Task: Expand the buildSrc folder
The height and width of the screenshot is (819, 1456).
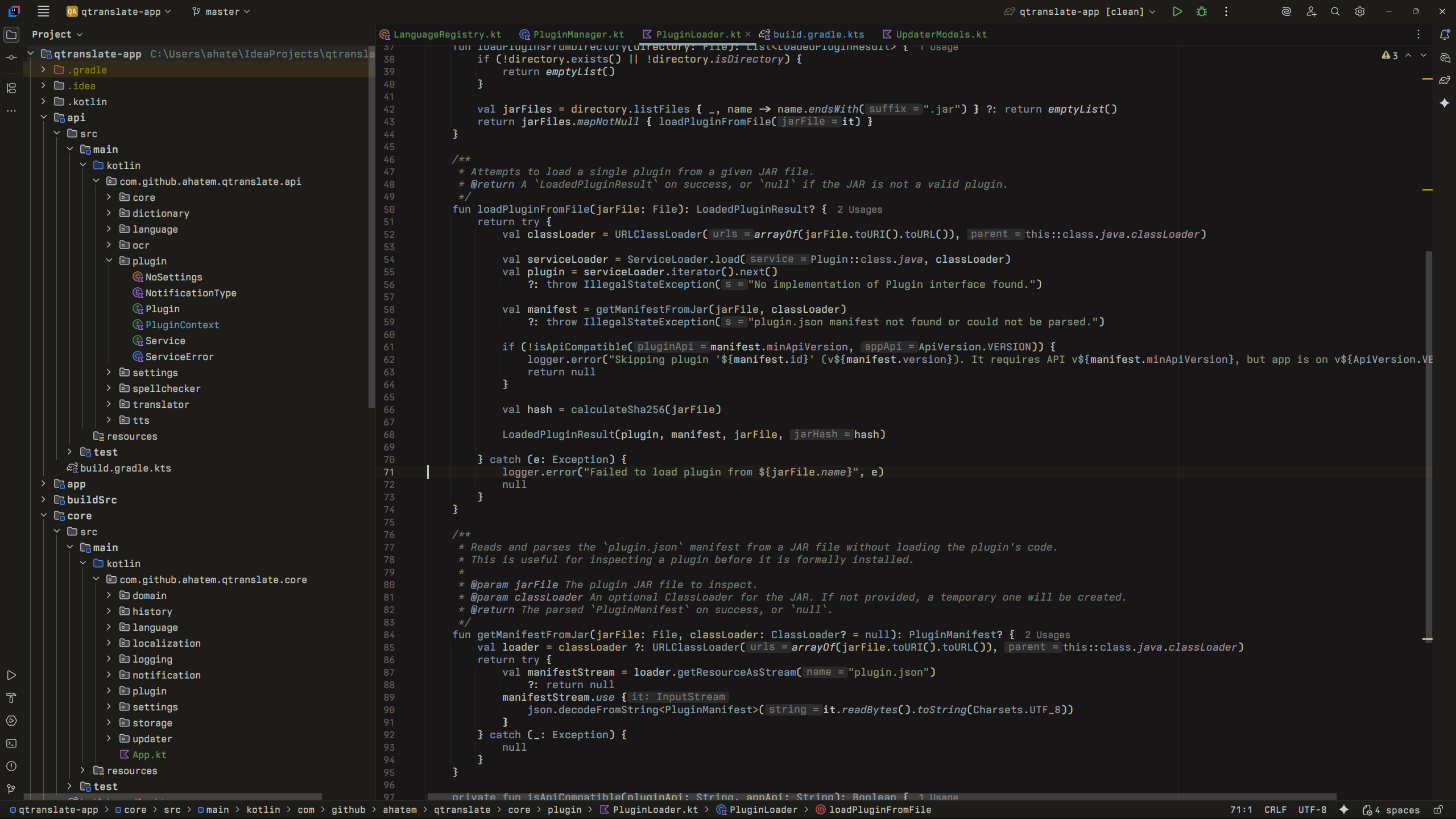Action: pos(43,500)
